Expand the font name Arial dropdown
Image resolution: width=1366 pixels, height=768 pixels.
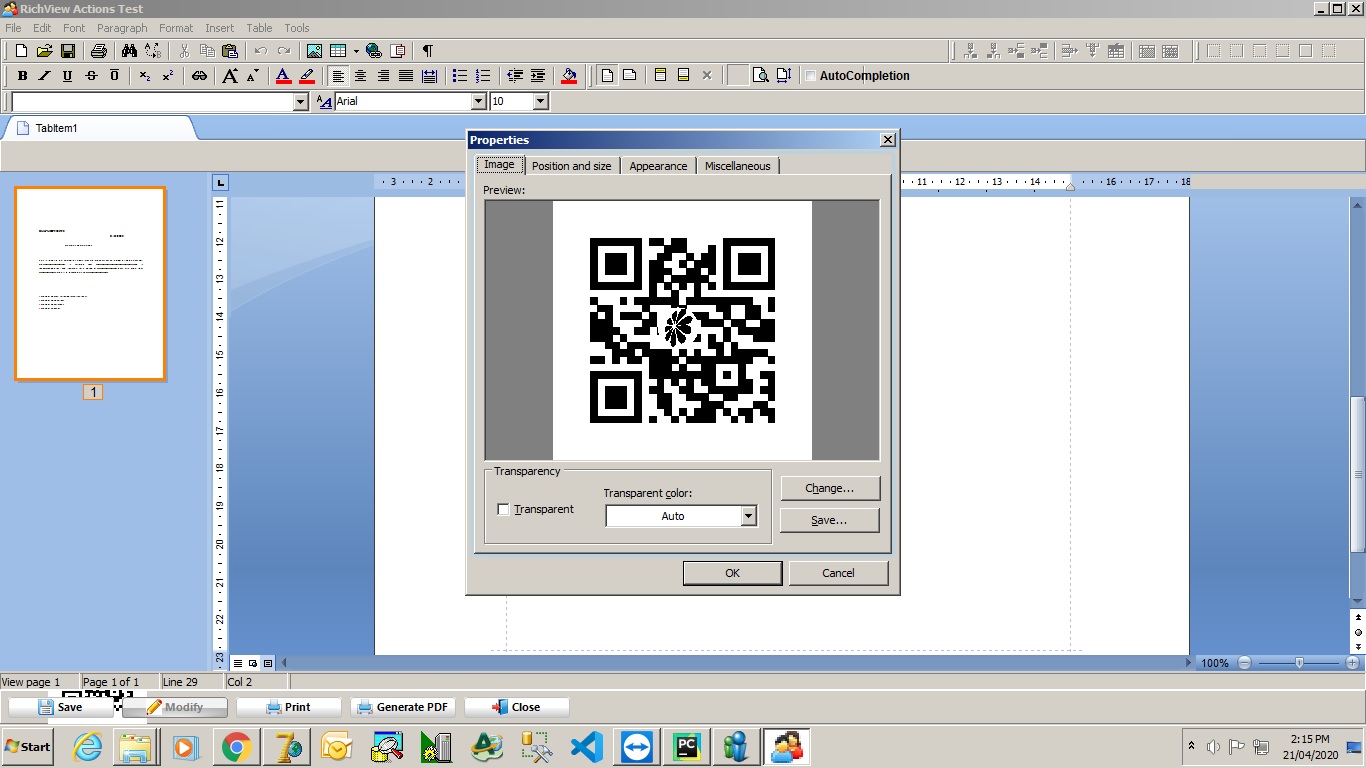[x=478, y=101]
